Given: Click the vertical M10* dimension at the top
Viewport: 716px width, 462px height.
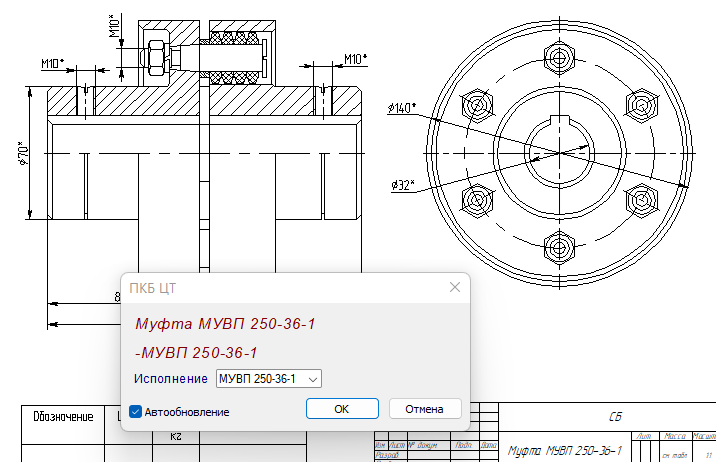Looking at the screenshot, I should [114, 28].
